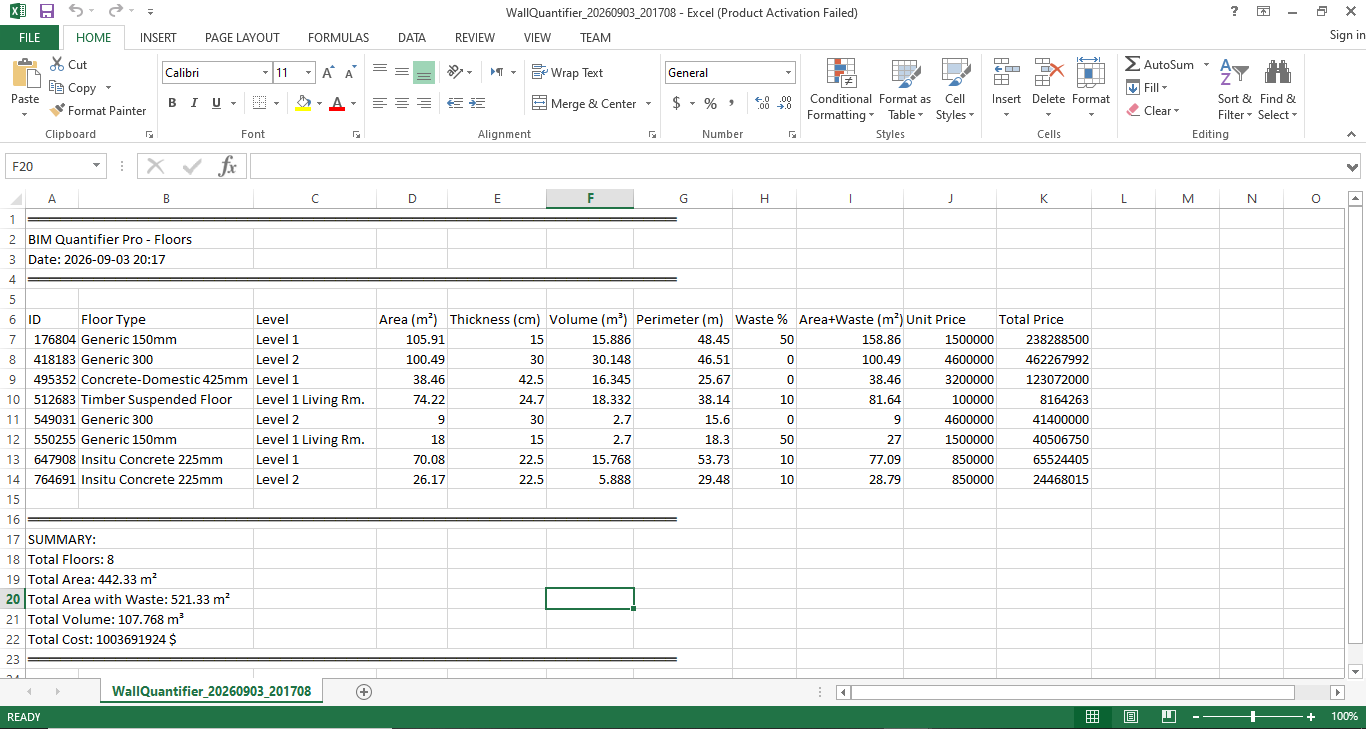Viewport: 1366px width, 729px height.
Task: Click the Insert Function fx icon
Action: coord(228,166)
